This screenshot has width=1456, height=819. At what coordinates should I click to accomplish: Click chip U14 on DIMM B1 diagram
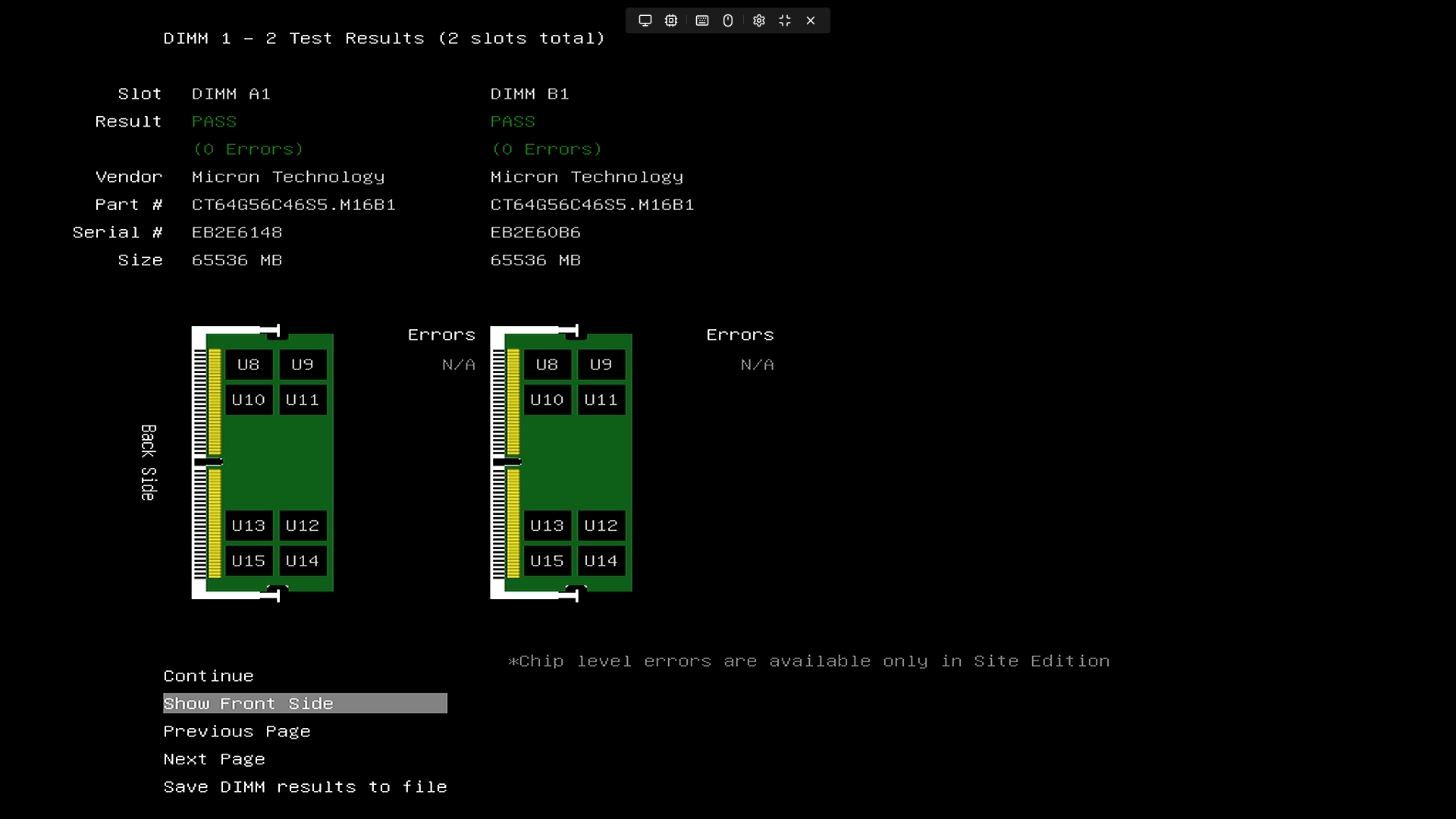pyautogui.click(x=601, y=561)
